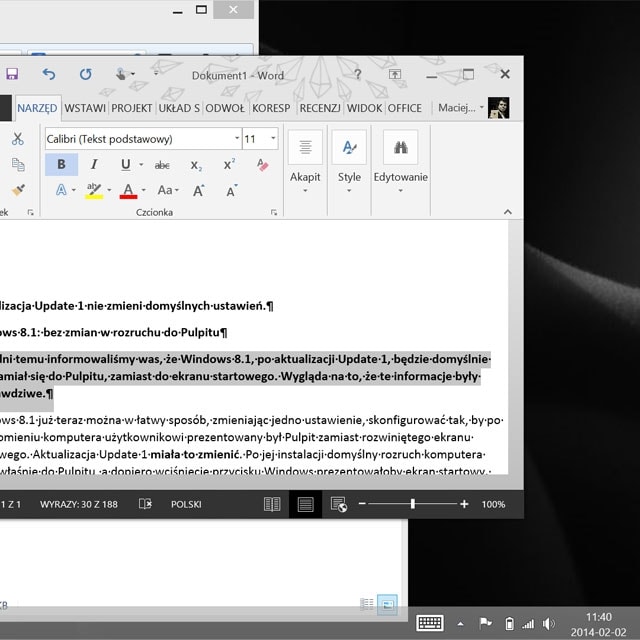Expand the Akapit paragraph group
The height and width of the screenshot is (640, 640).
(305, 162)
